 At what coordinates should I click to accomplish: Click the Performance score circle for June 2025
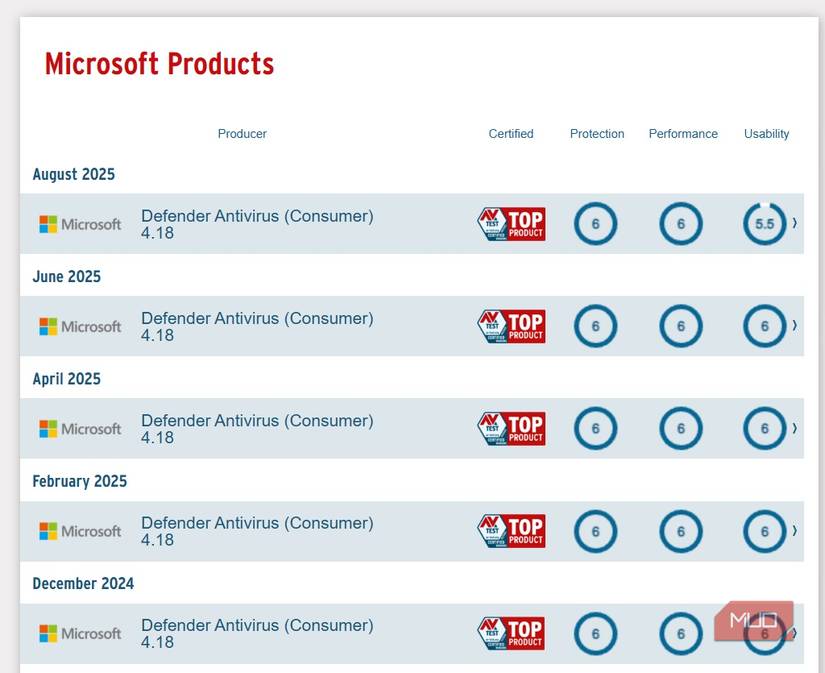681,326
